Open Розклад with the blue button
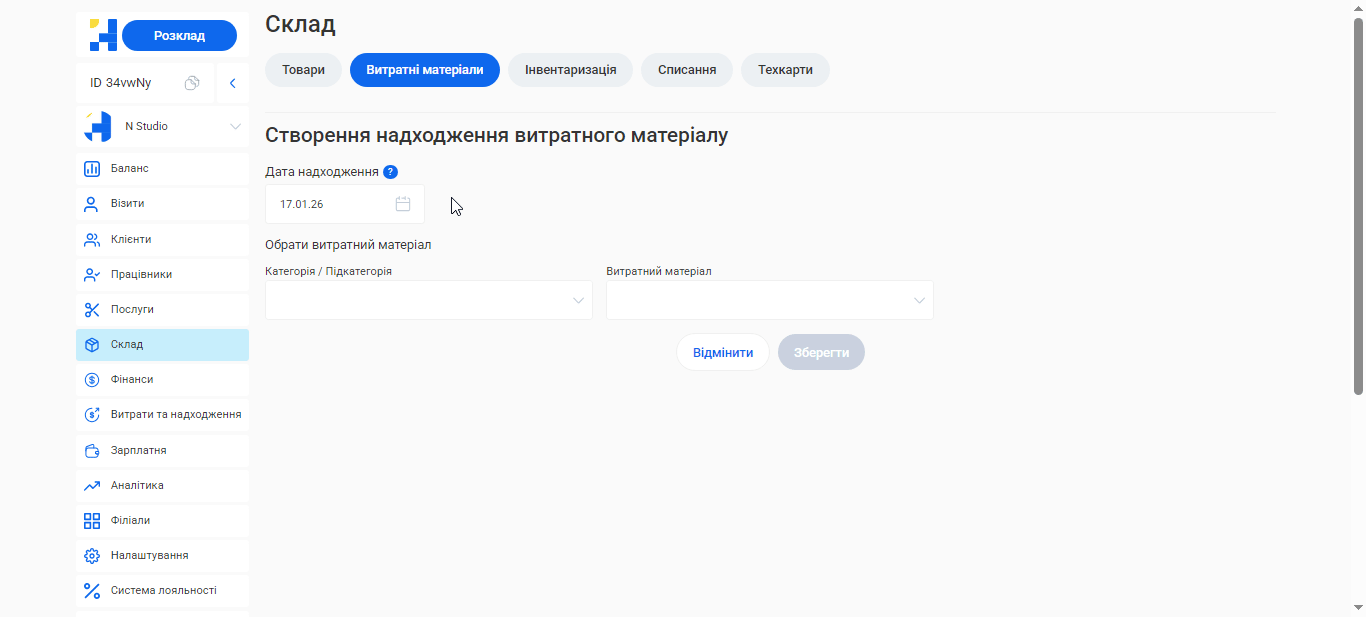 point(179,34)
